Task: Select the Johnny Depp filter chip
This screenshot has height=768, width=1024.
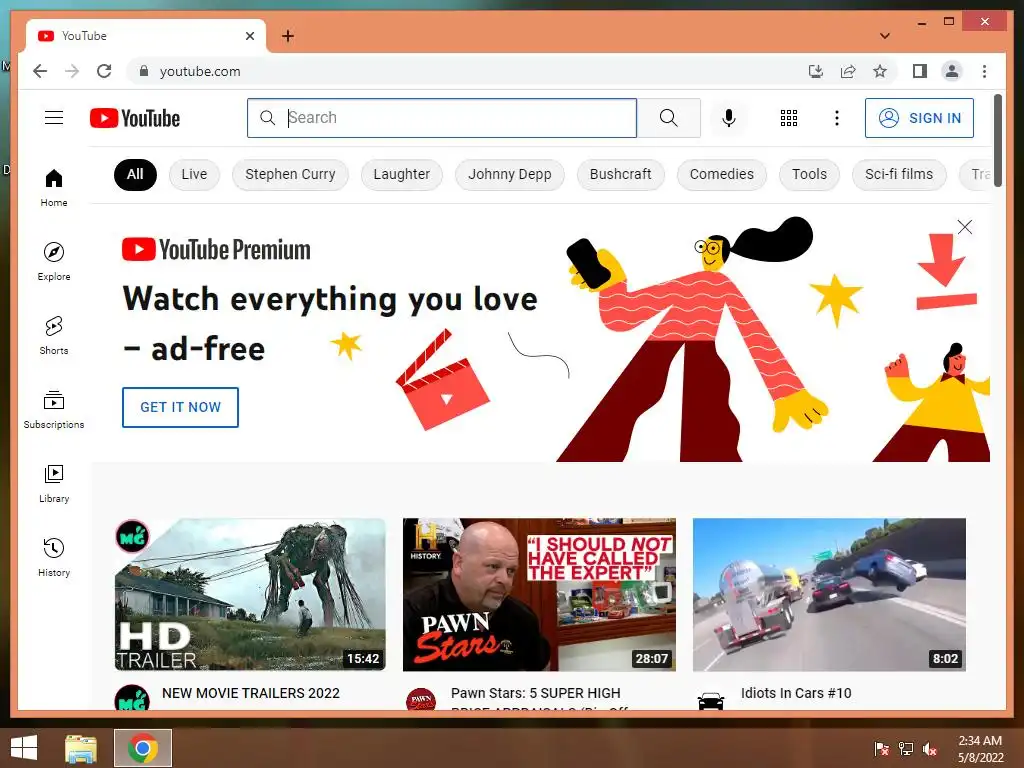Action: (509, 174)
